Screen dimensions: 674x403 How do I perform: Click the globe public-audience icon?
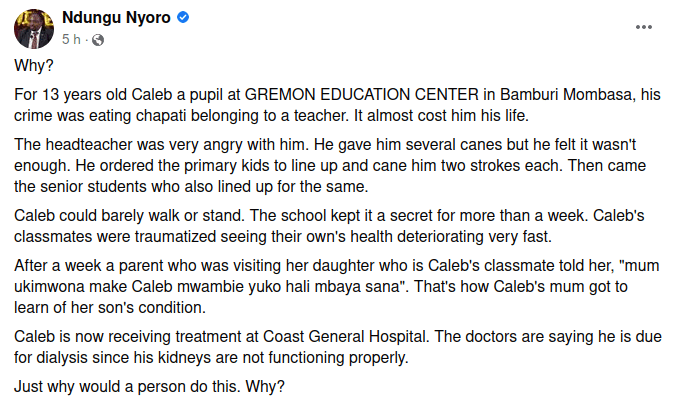(98, 40)
